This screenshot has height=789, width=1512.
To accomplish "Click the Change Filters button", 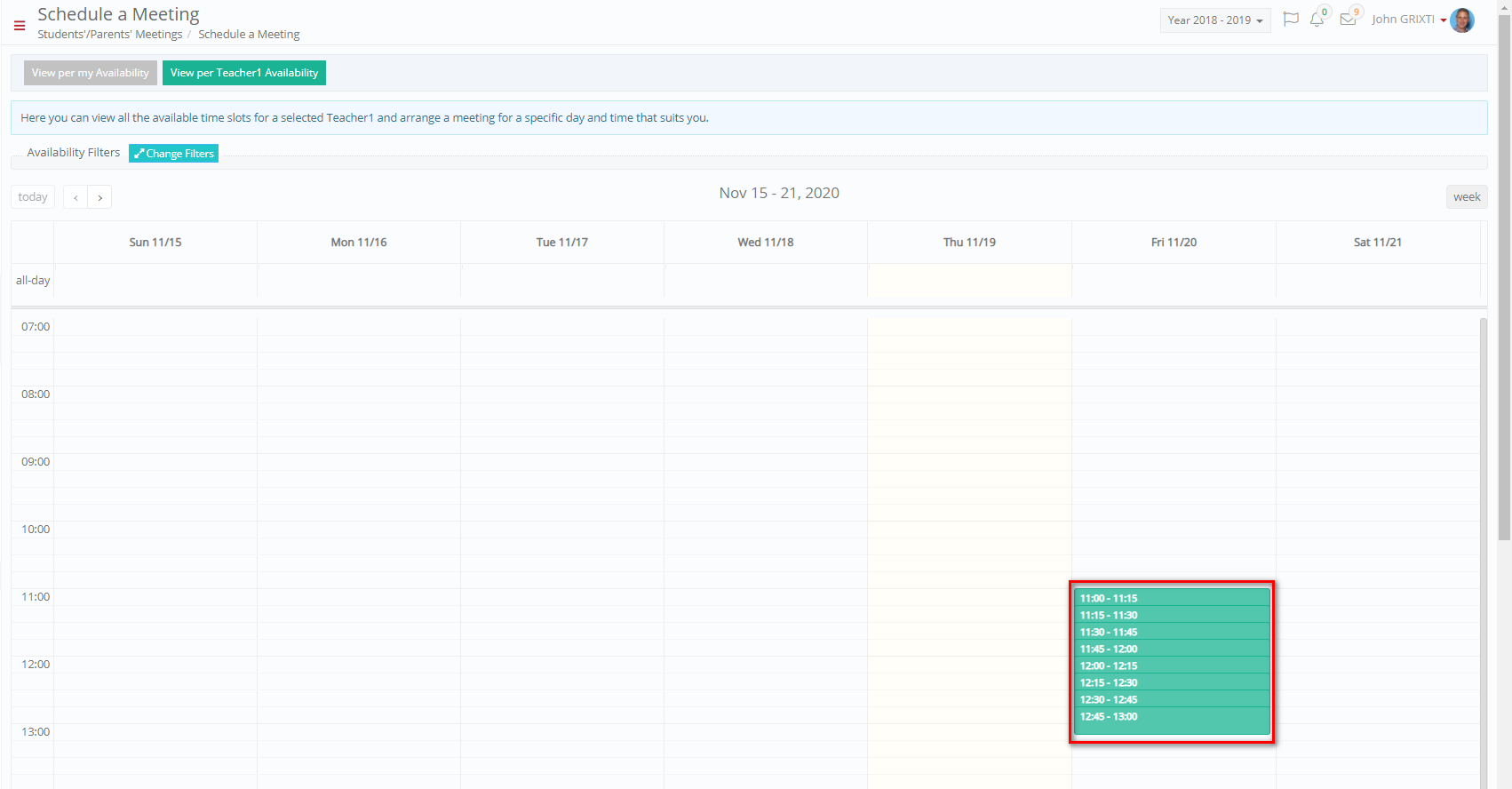I will pyautogui.click(x=173, y=154).
